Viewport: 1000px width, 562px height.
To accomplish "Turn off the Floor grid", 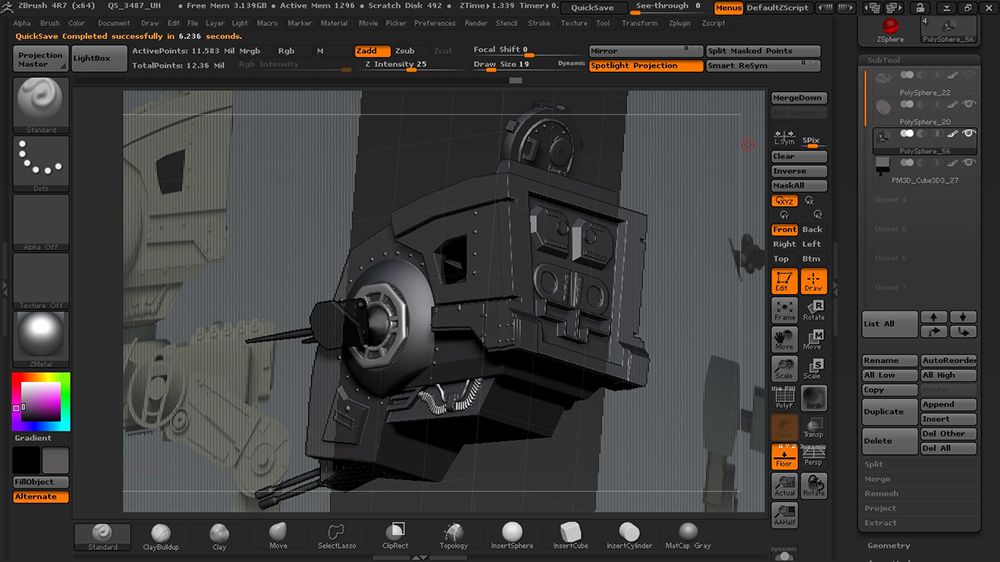I will (x=784, y=457).
